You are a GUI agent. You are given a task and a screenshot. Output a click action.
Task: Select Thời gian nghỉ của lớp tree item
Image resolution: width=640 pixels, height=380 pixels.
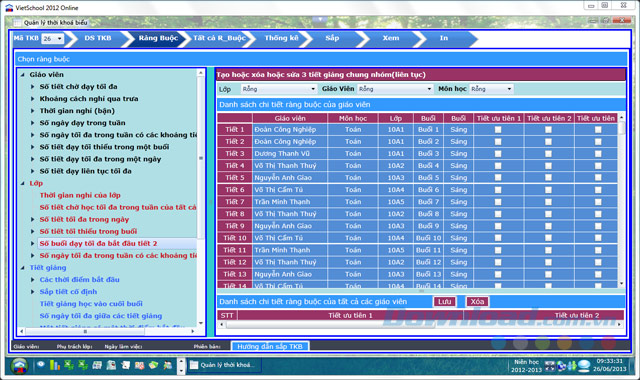80,195
